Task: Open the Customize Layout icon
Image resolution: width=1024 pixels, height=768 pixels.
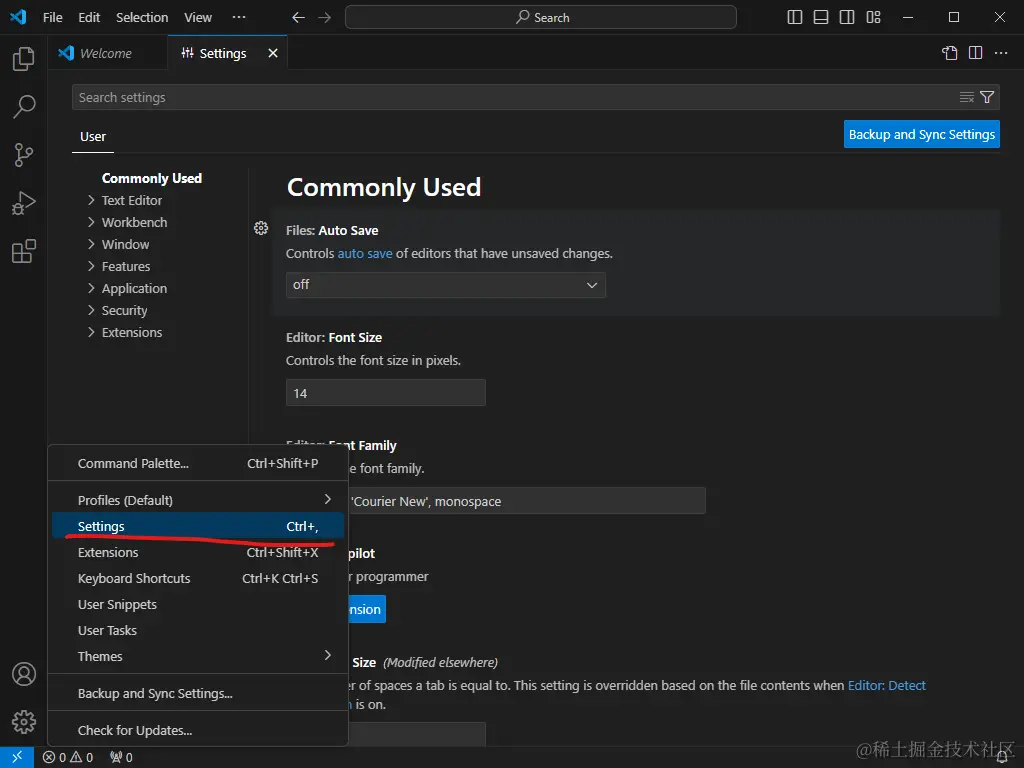Action: pyautogui.click(x=873, y=18)
